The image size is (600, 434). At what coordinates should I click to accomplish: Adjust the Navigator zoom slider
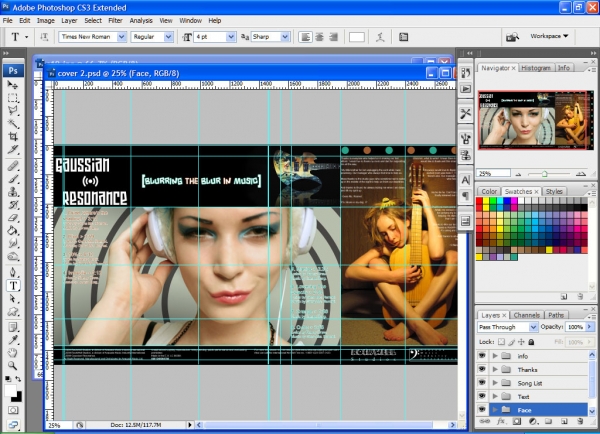[x=545, y=174]
